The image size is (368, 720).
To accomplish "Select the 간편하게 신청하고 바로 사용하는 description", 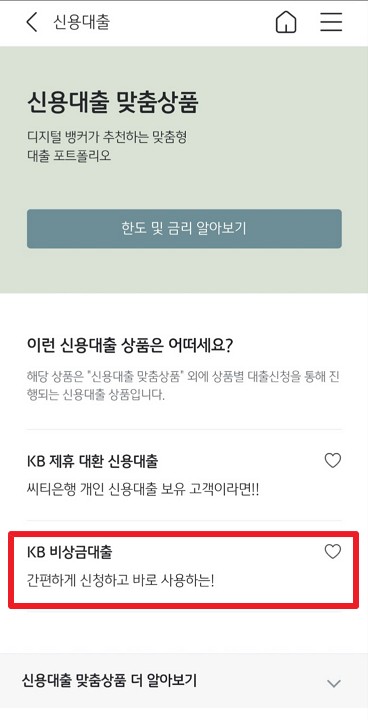I will click(x=120, y=581).
